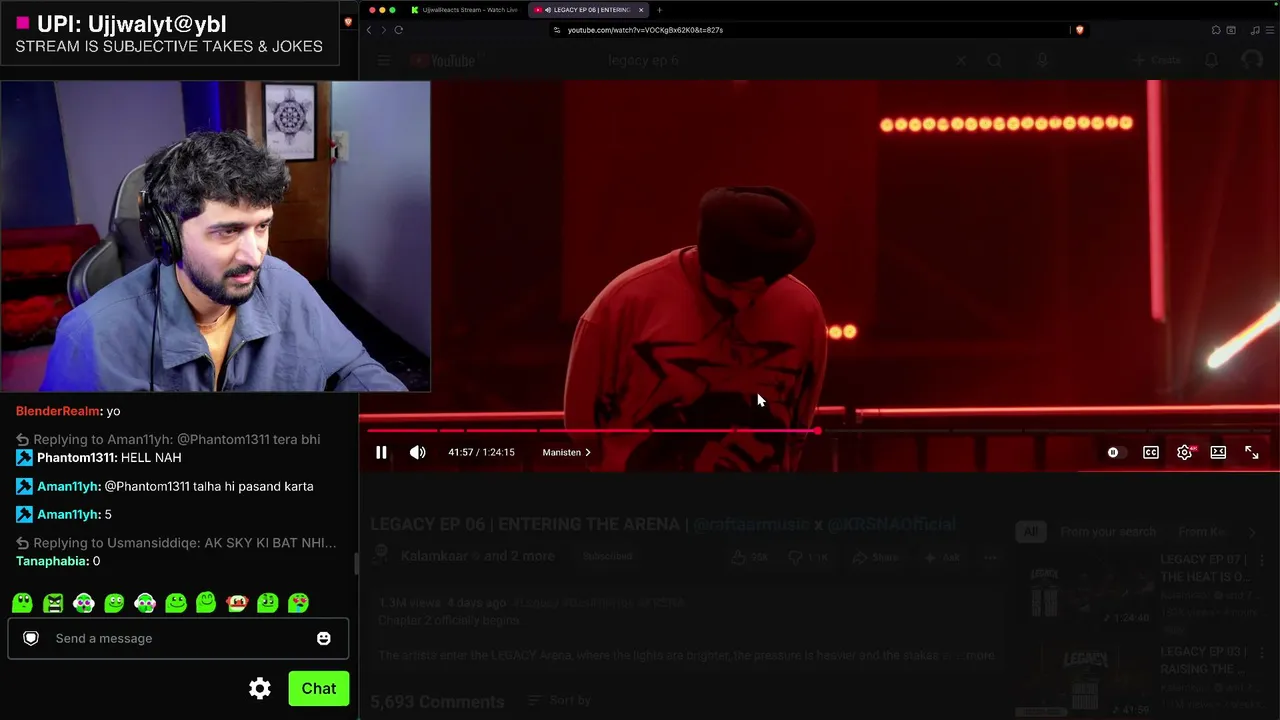Select the All filter chip
This screenshot has height=720, width=1280.
(1029, 532)
